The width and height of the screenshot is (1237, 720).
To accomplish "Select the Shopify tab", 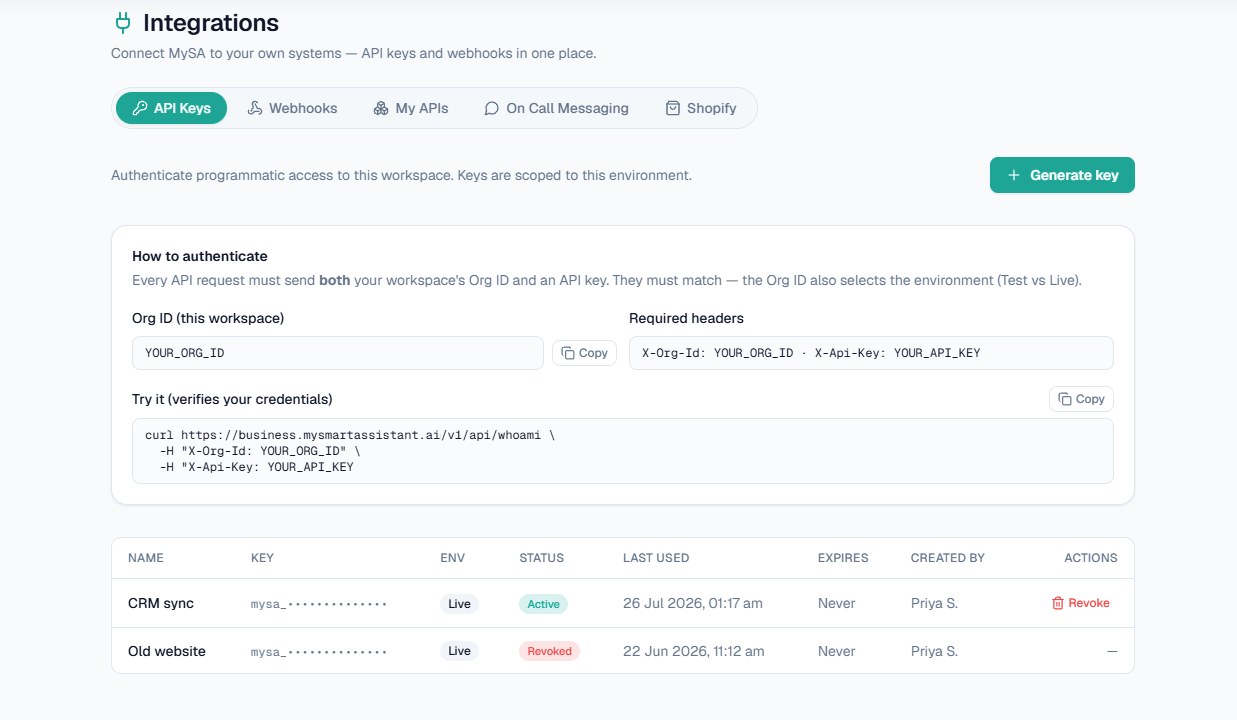I will click(x=701, y=108).
